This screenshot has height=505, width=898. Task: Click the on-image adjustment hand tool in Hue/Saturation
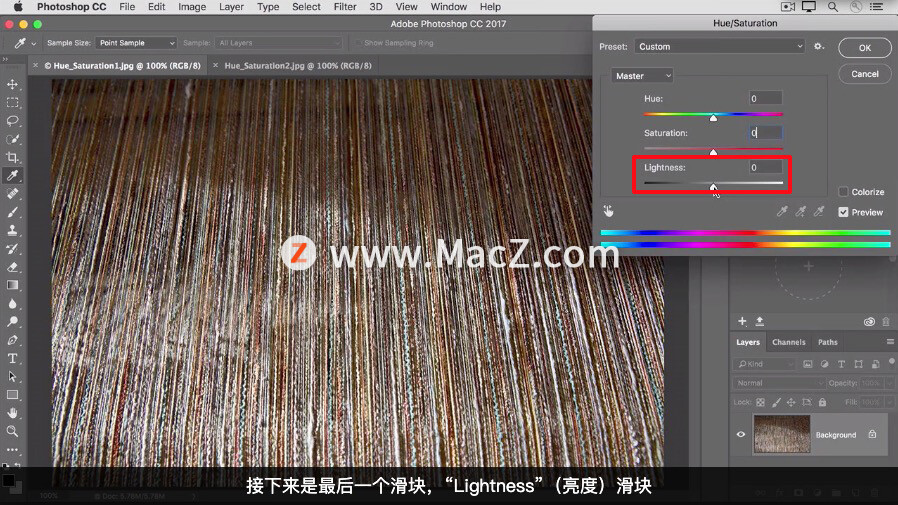[608, 211]
